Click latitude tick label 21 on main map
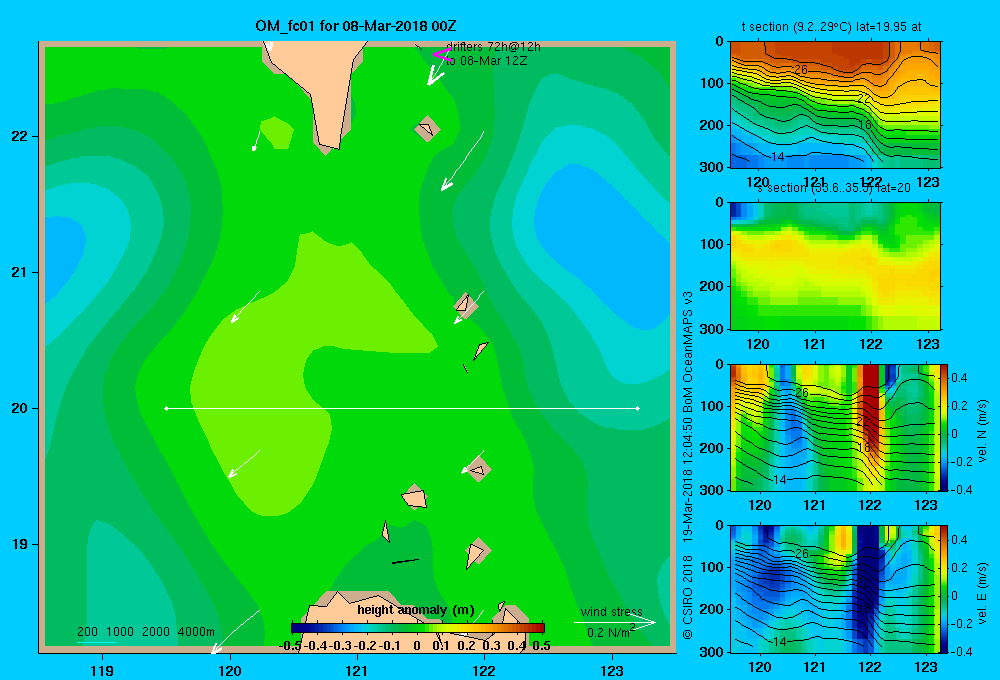 coord(19,272)
